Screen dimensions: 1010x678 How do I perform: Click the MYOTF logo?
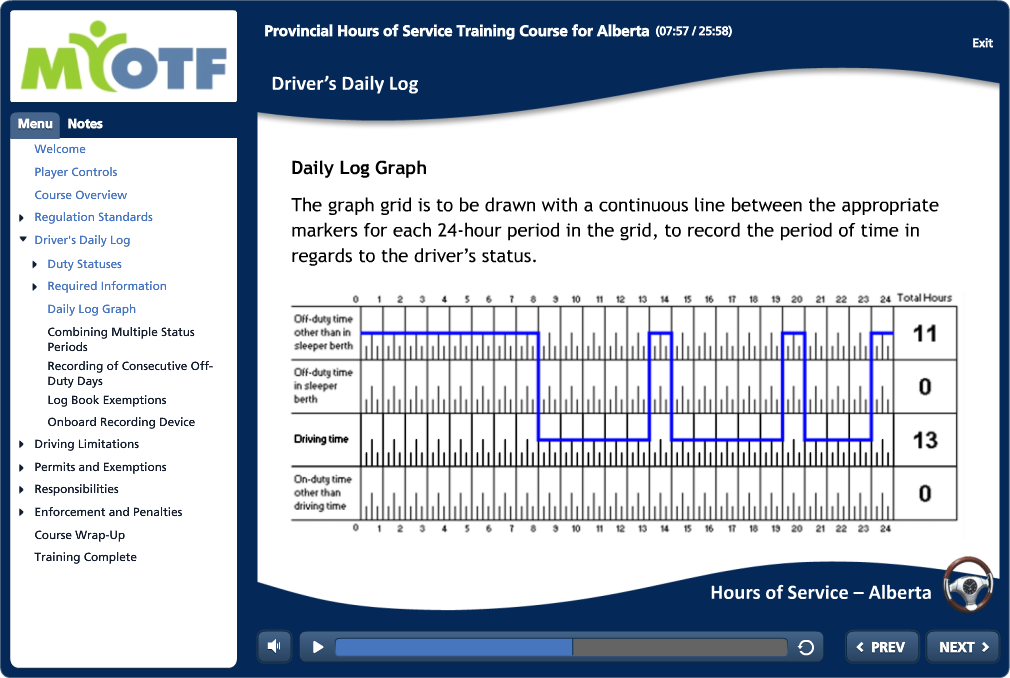click(124, 56)
